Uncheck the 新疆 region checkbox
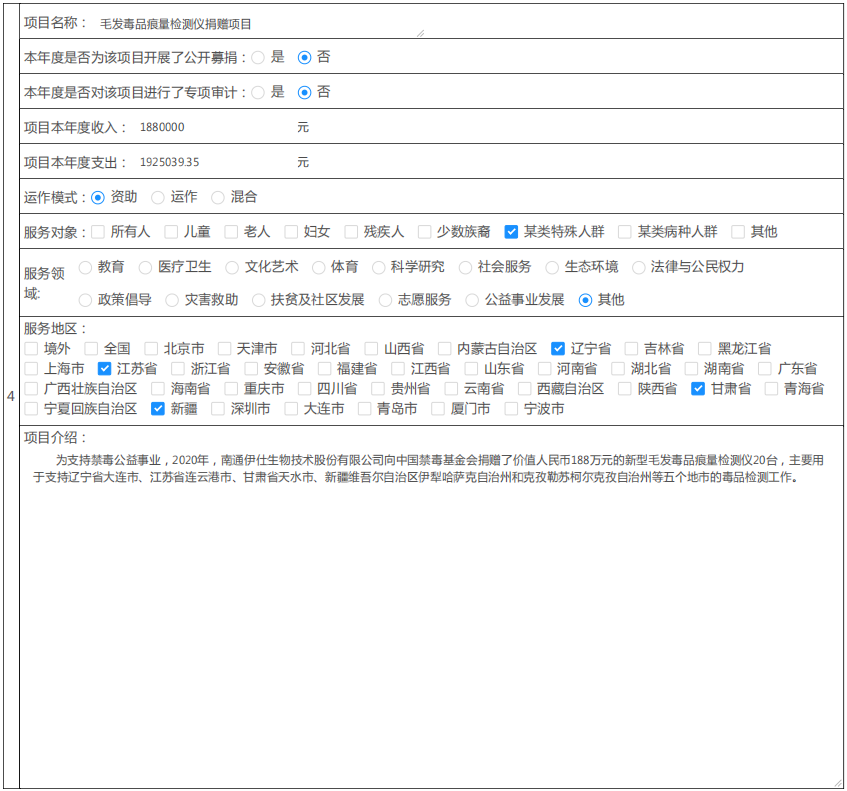Viewport: 847px width, 791px height. pyautogui.click(x=158, y=409)
